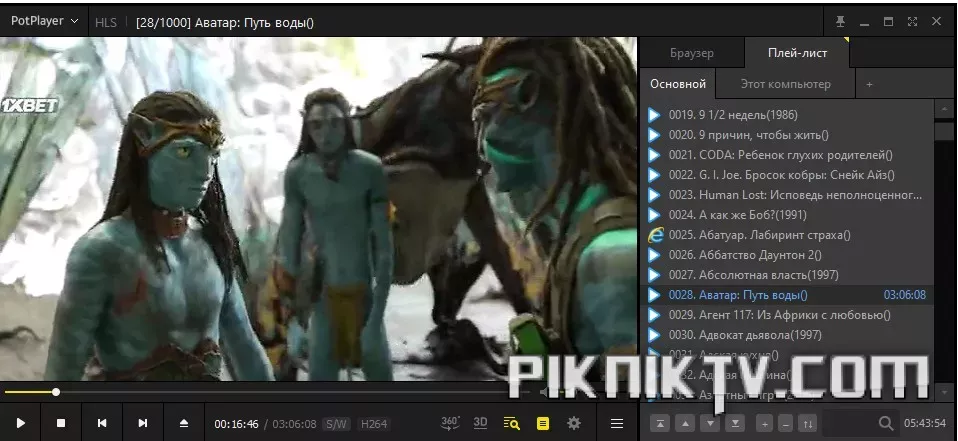The height and width of the screenshot is (441, 958).
Task: Toggle the playlist panel with the yellow icon
Action: click(x=543, y=423)
